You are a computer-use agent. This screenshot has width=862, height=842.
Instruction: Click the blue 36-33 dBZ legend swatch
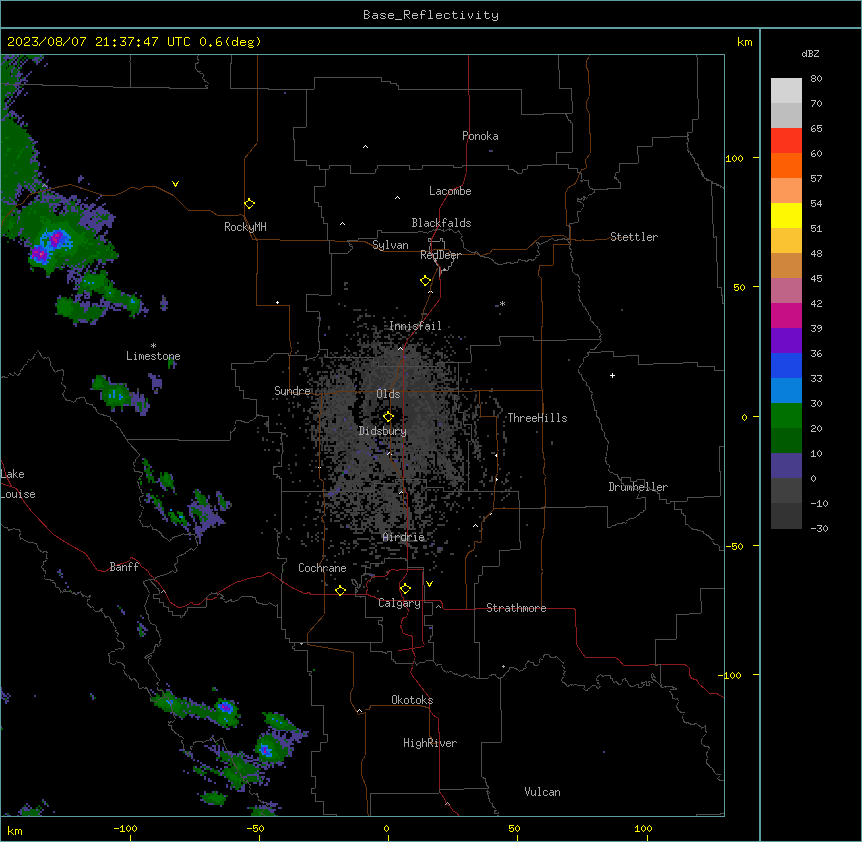pos(786,365)
